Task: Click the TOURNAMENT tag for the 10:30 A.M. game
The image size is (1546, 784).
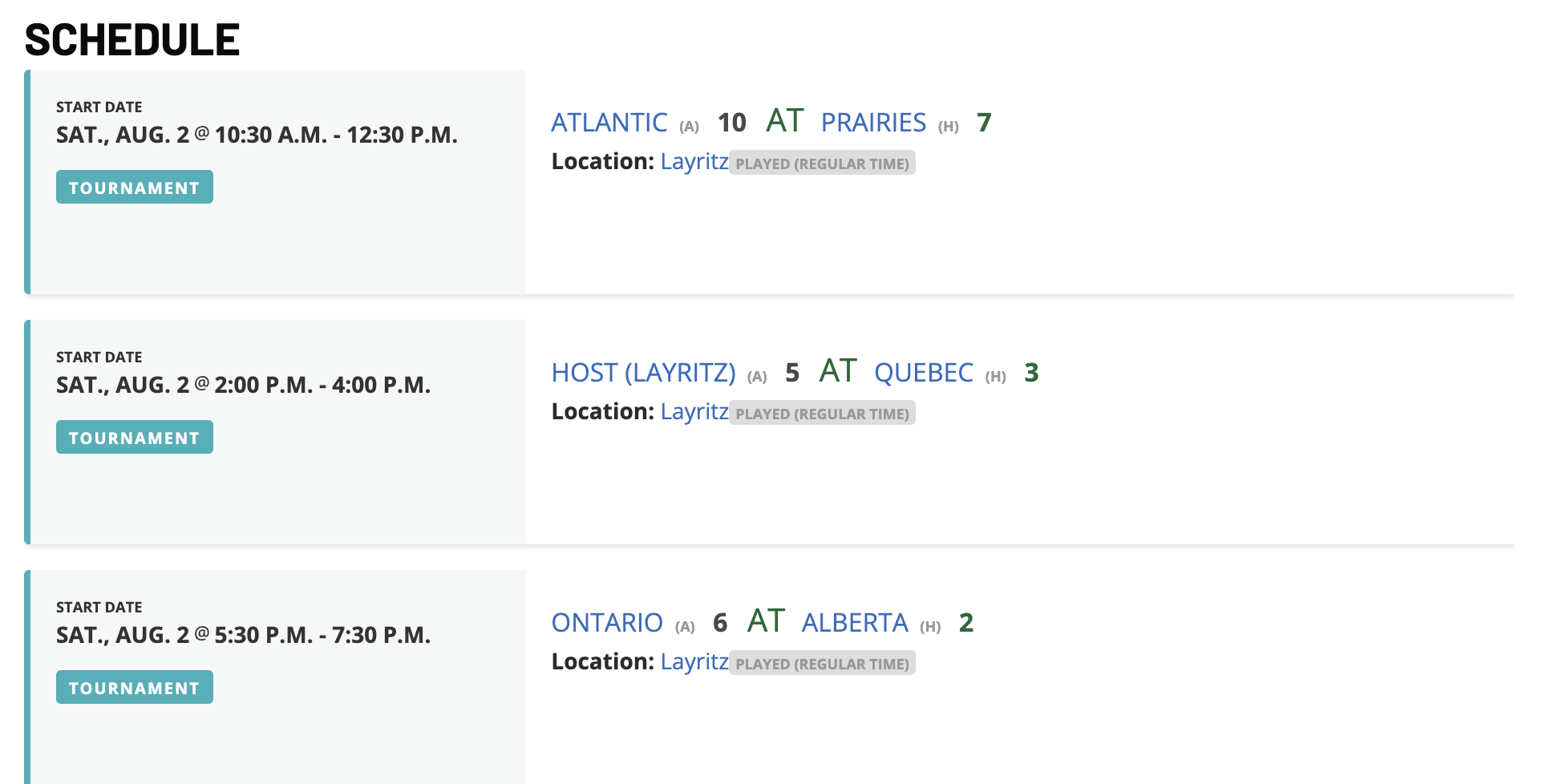Action: coord(135,187)
